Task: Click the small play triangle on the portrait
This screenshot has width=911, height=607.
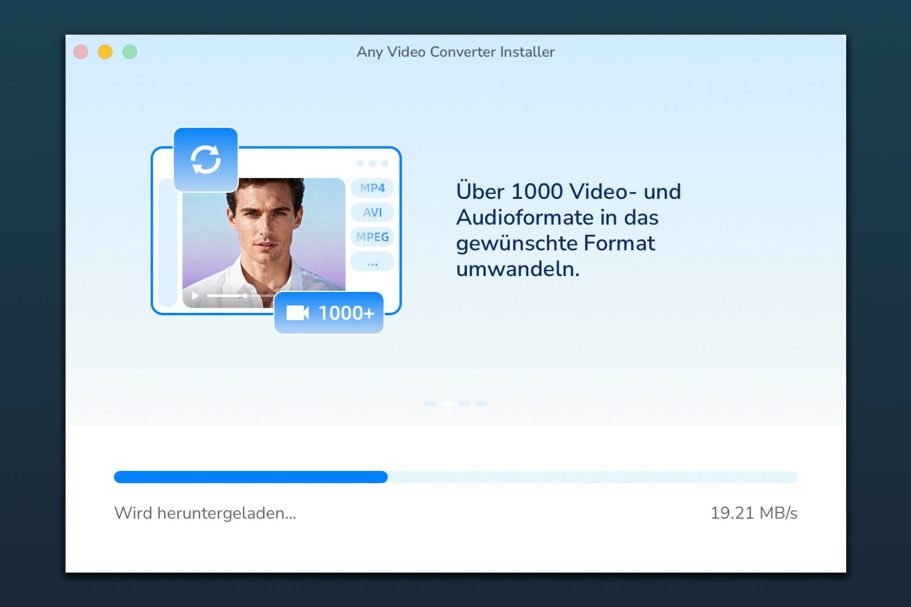Action: (195, 296)
